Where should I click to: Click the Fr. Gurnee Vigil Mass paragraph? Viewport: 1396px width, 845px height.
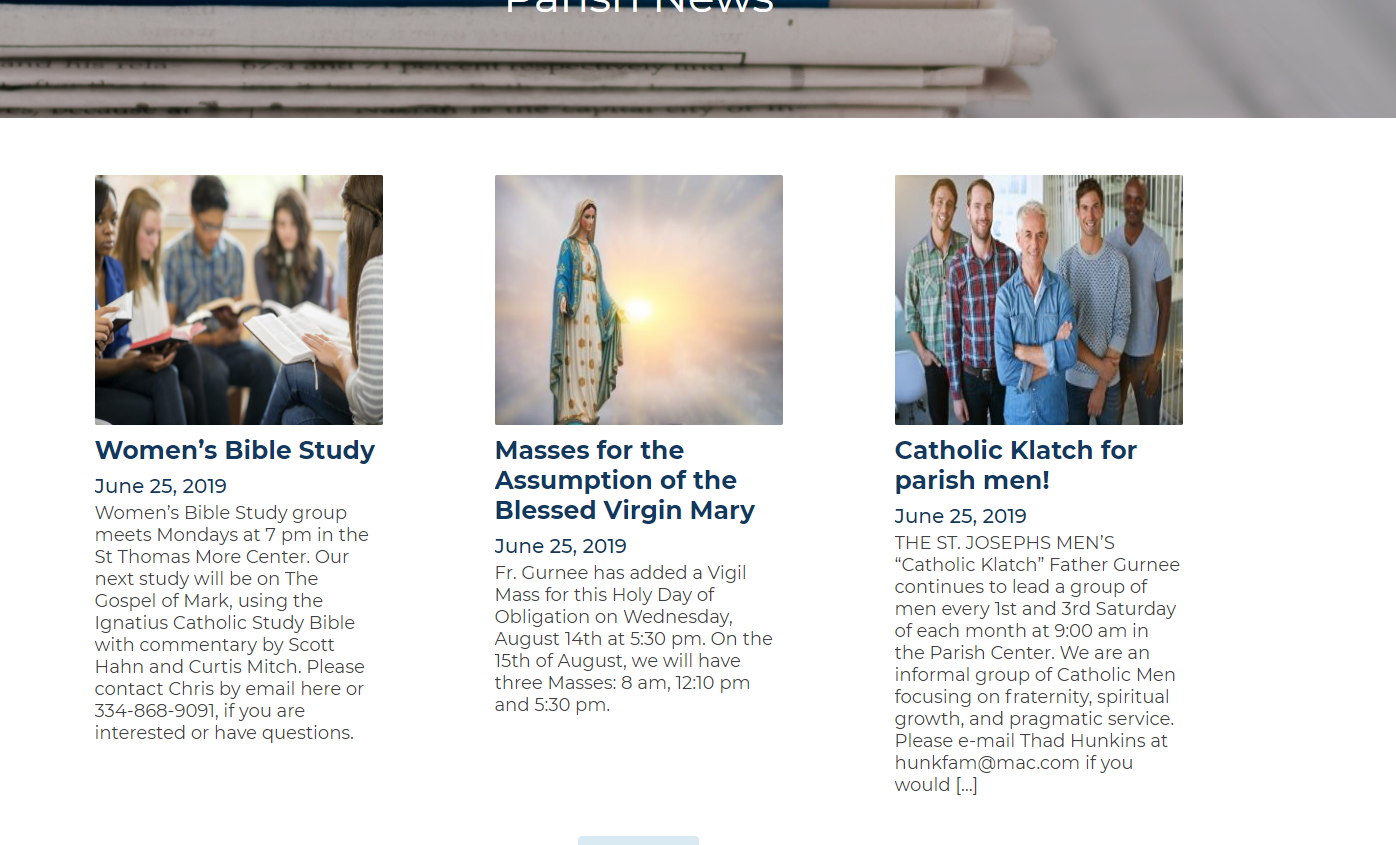(634, 639)
